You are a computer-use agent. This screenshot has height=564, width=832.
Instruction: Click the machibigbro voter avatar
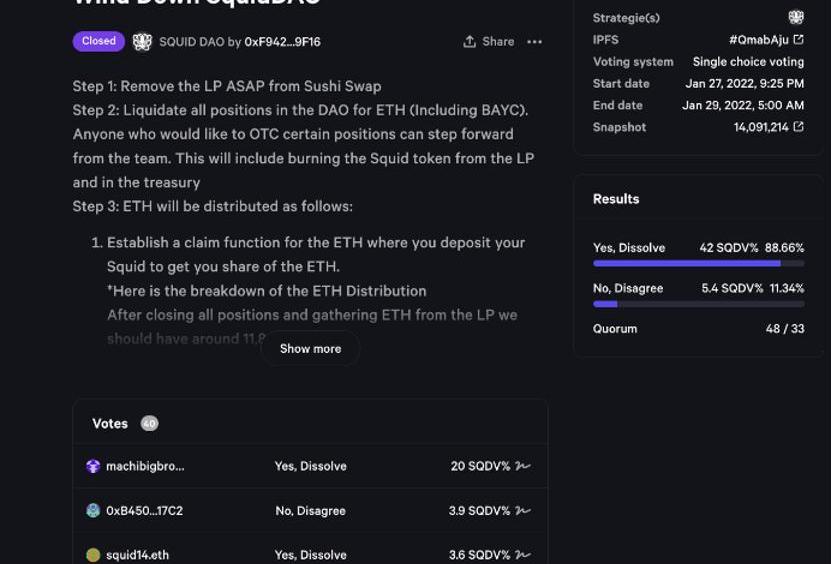pyautogui.click(x=93, y=466)
